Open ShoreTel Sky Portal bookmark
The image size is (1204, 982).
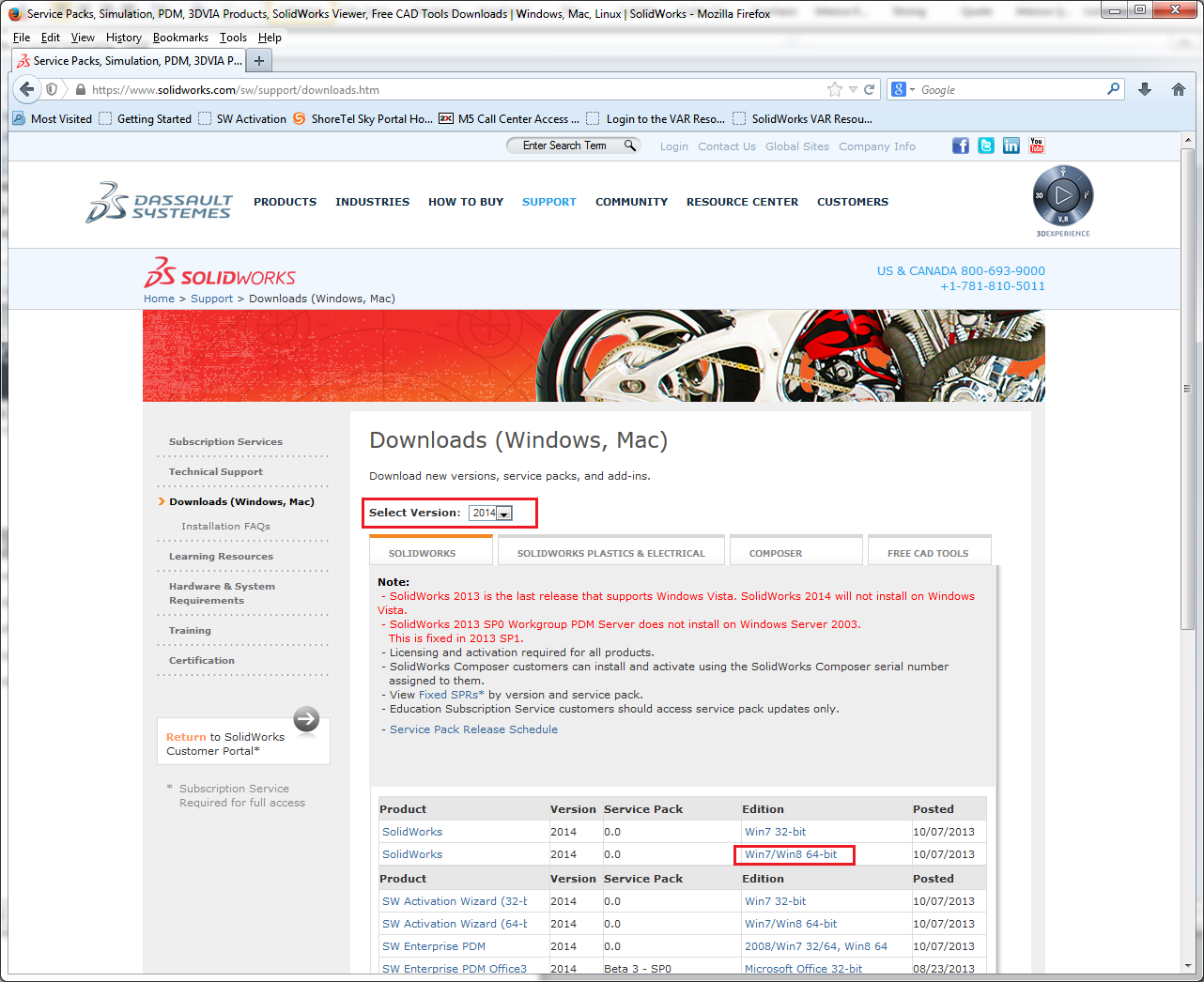point(363,119)
